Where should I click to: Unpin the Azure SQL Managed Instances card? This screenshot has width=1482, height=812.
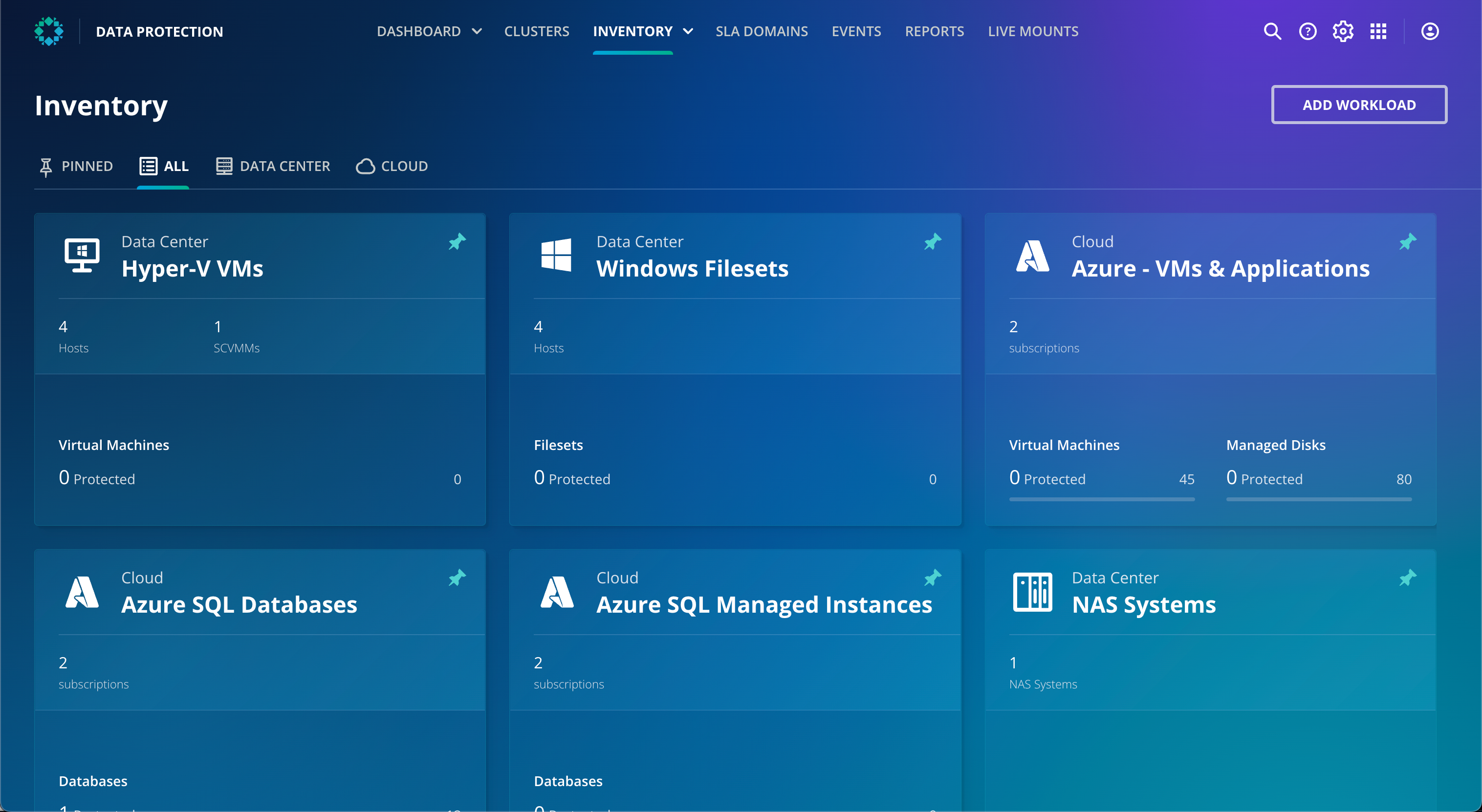pyautogui.click(x=933, y=577)
